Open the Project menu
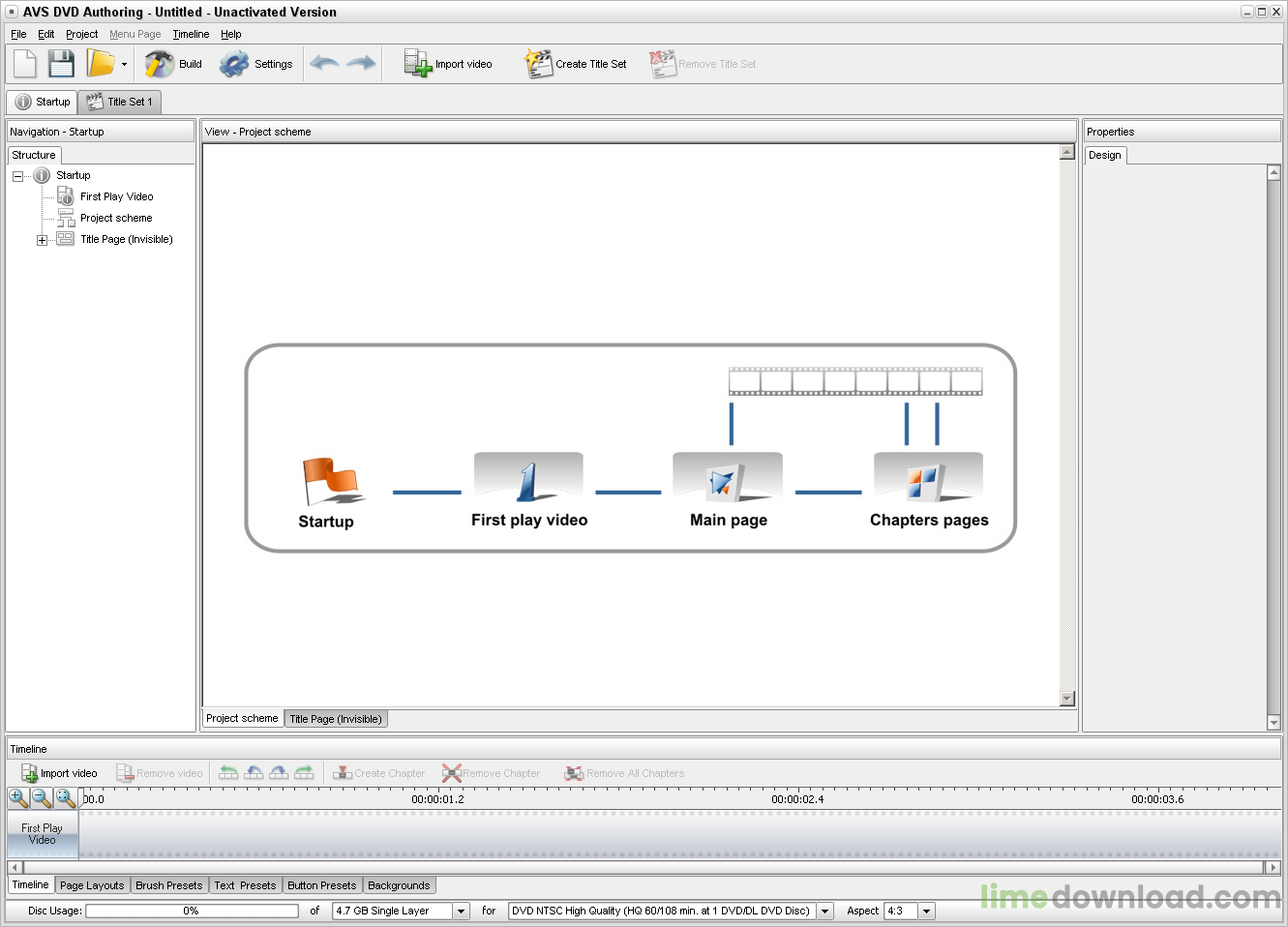1288x927 pixels. click(x=81, y=34)
